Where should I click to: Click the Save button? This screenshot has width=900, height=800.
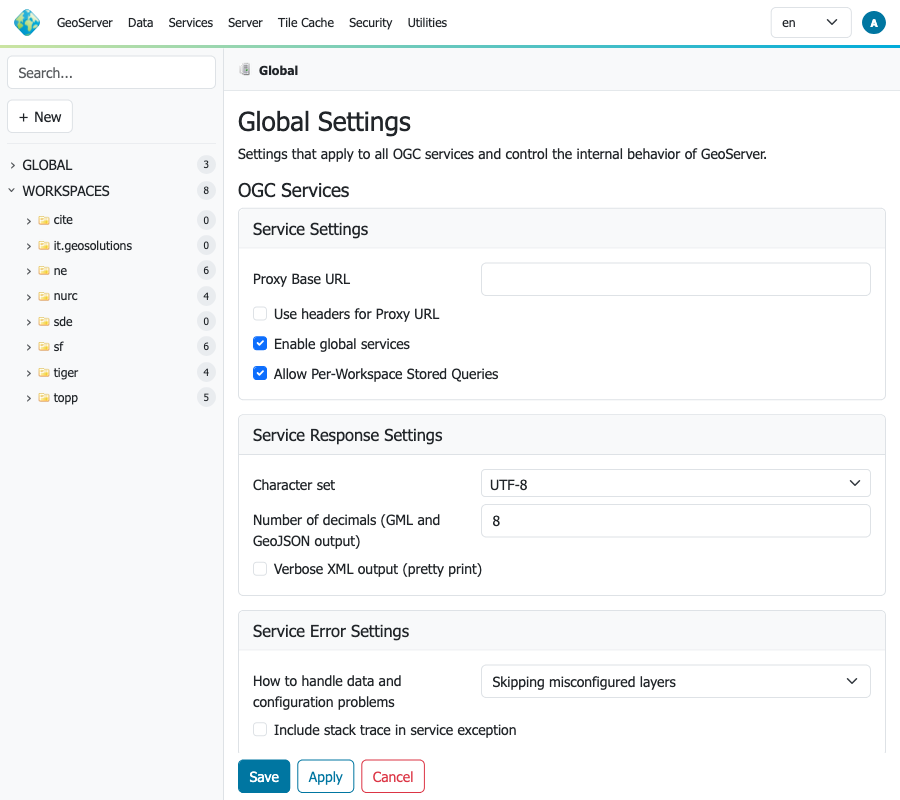coord(264,777)
